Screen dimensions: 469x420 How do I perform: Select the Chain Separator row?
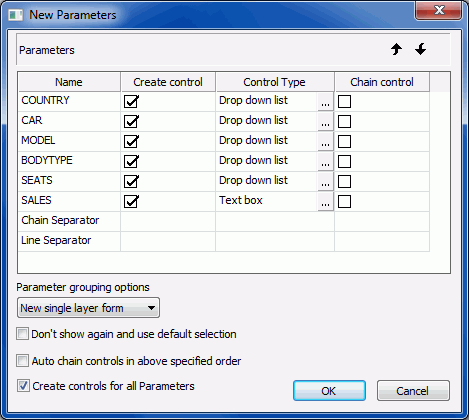click(224, 221)
